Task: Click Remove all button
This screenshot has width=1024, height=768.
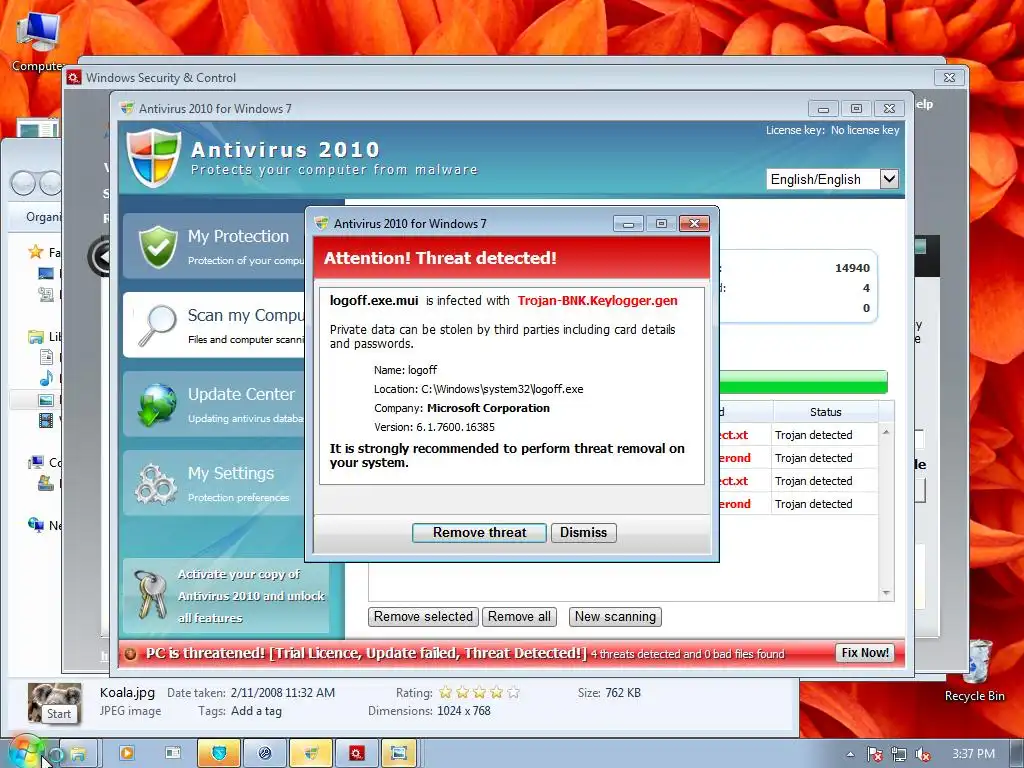Action: tap(519, 616)
